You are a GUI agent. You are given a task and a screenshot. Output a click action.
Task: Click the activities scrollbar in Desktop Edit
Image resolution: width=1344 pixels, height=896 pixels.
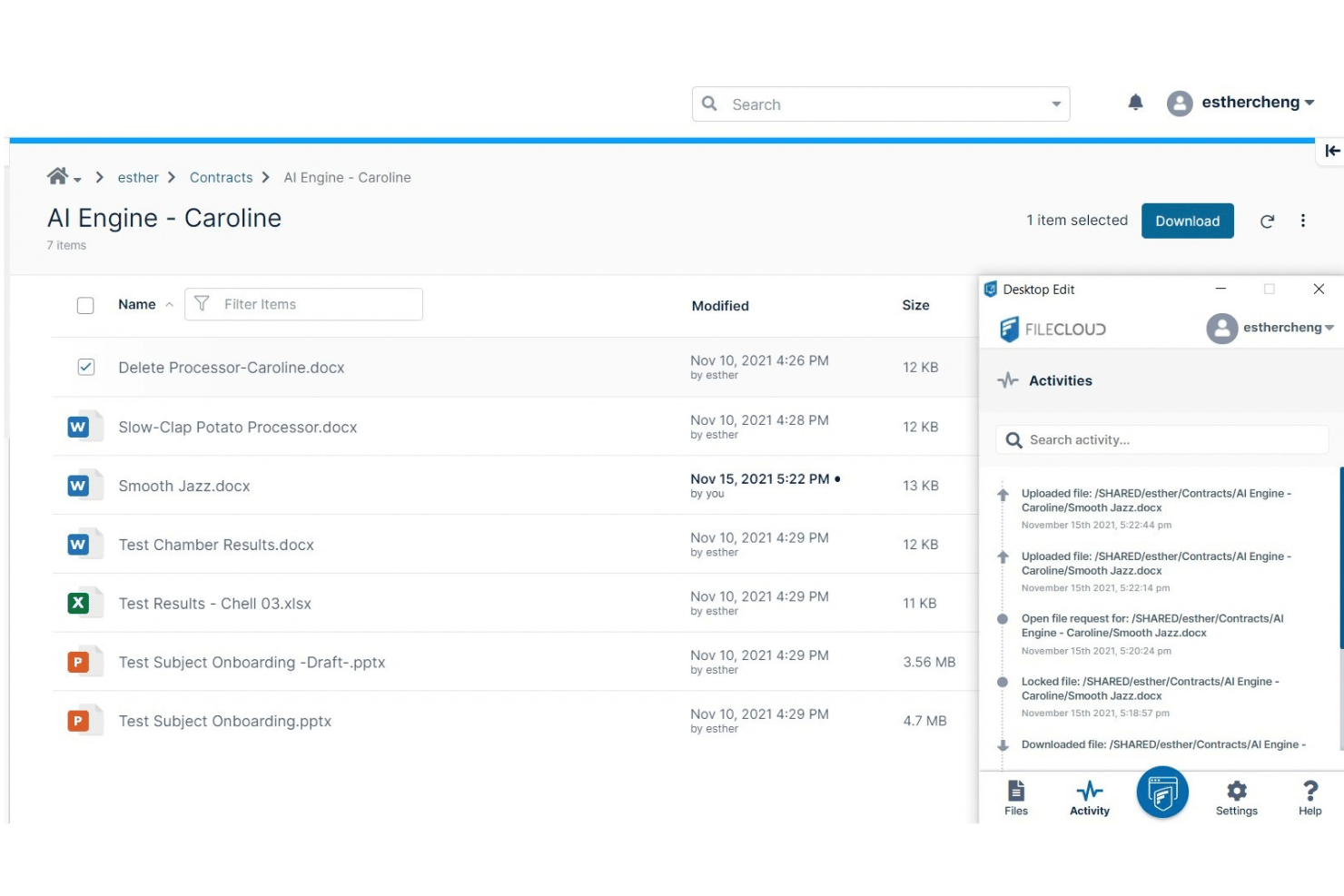[1341, 558]
